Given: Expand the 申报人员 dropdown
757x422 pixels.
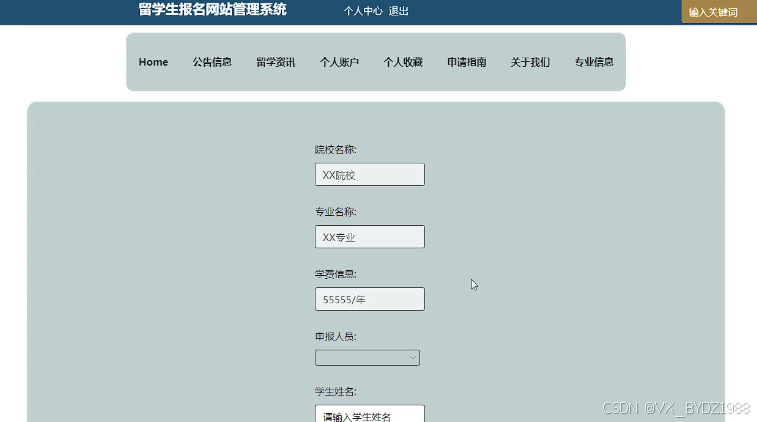Looking at the screenshot, I should [x=367, y=358].
